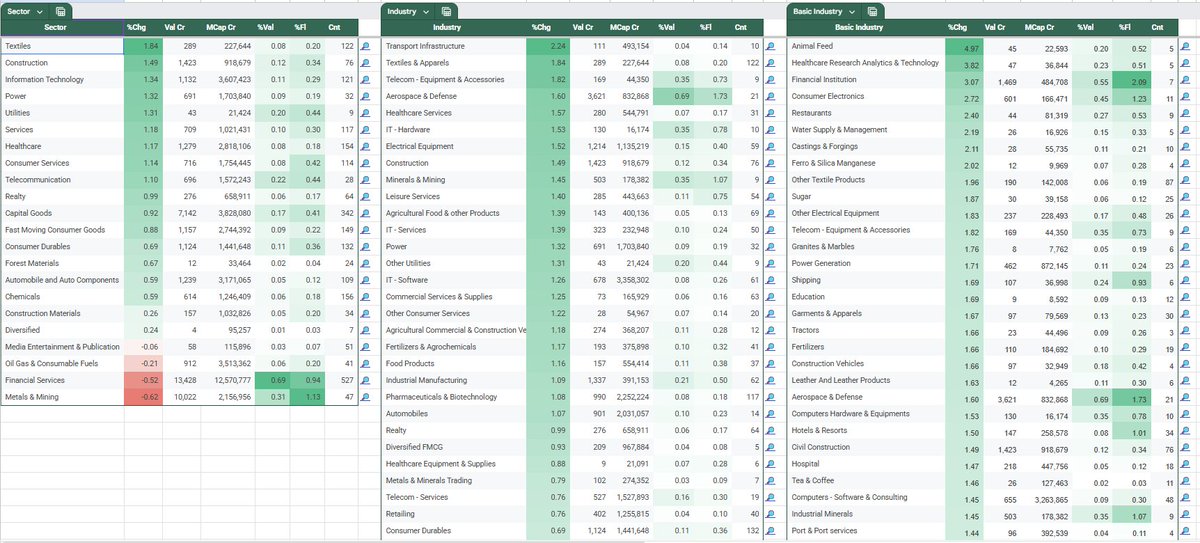Viewport: 1200px width, 543px height.
Task: Select Minerals & Mining industry cell
Action: [455, 180]
